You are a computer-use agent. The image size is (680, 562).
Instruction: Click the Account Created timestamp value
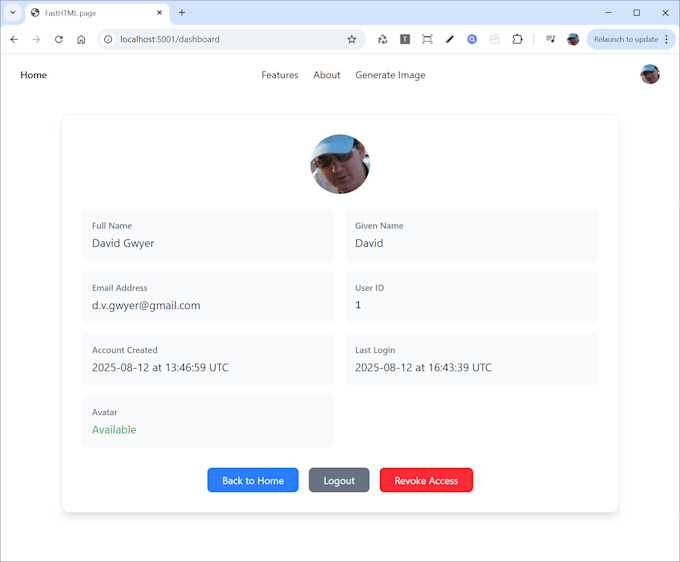(160, 368)
